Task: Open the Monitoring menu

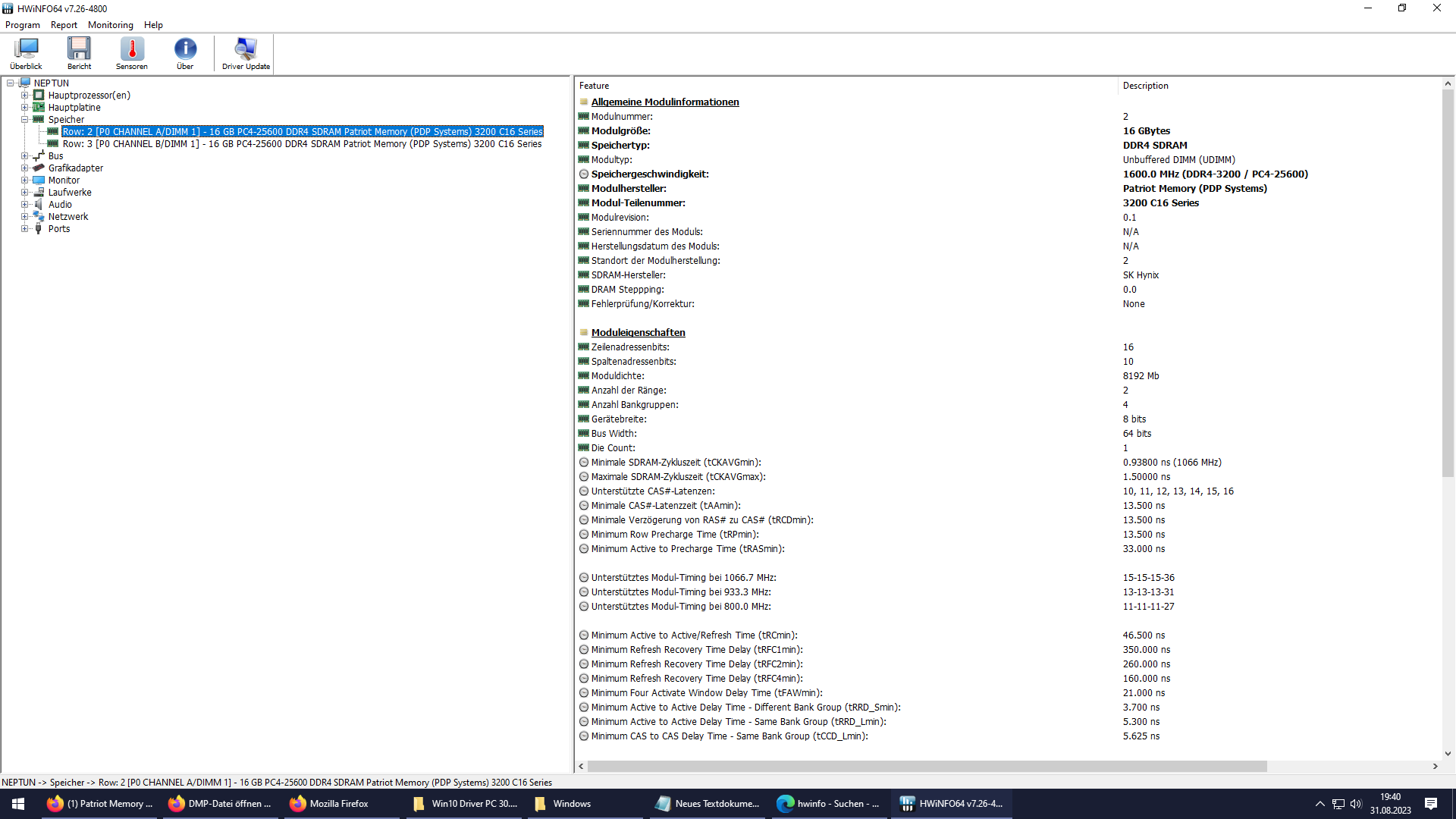Action: point(110,25)
